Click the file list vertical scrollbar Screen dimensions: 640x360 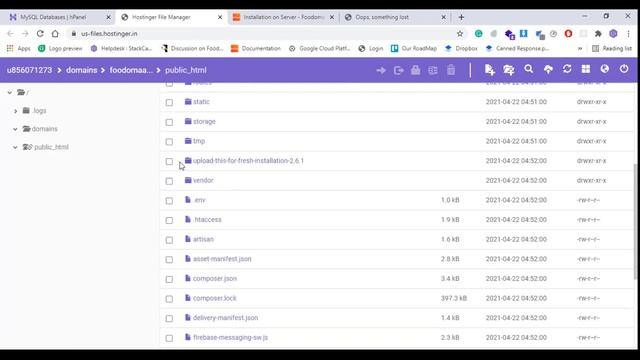click(x=635, y=222)
